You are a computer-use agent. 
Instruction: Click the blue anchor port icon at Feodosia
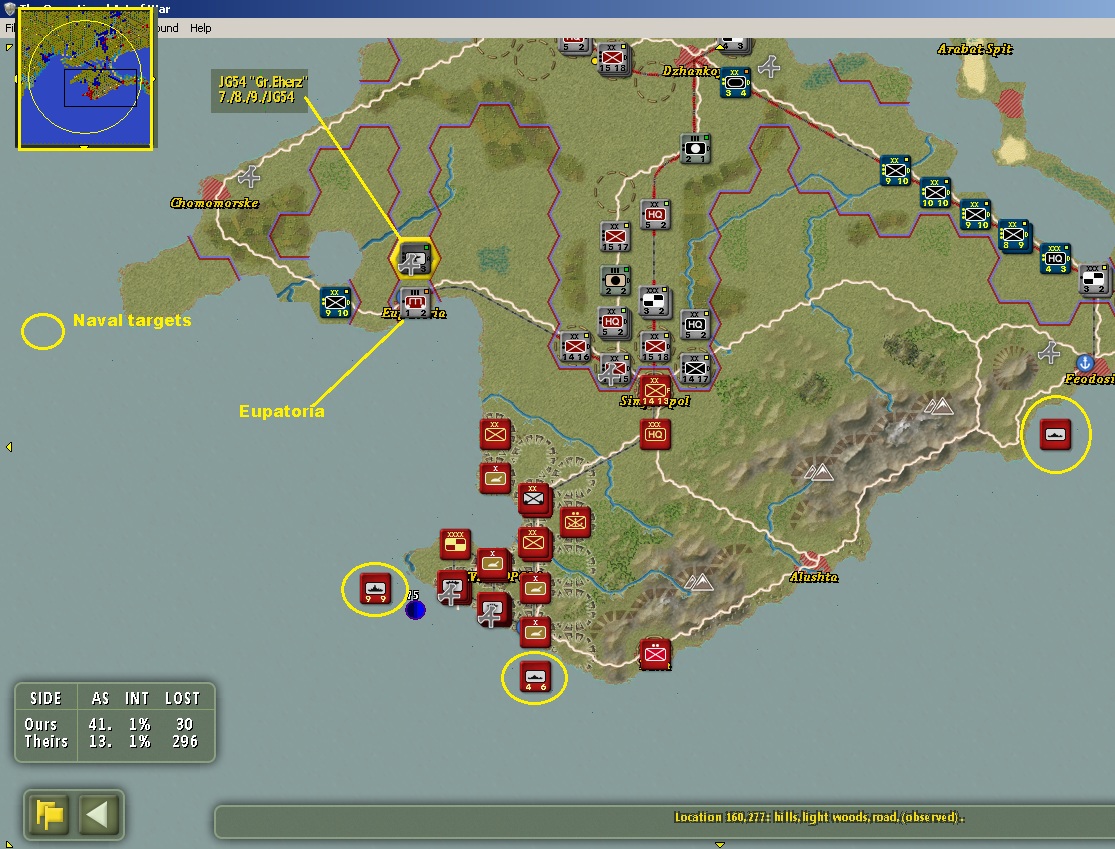[1084, 363]
